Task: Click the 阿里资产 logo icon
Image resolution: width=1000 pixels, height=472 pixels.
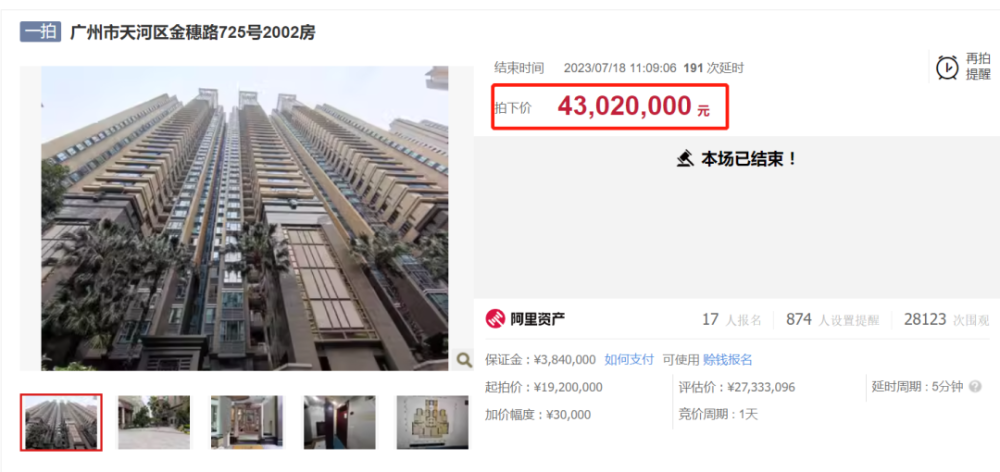Action: point(496,319)
